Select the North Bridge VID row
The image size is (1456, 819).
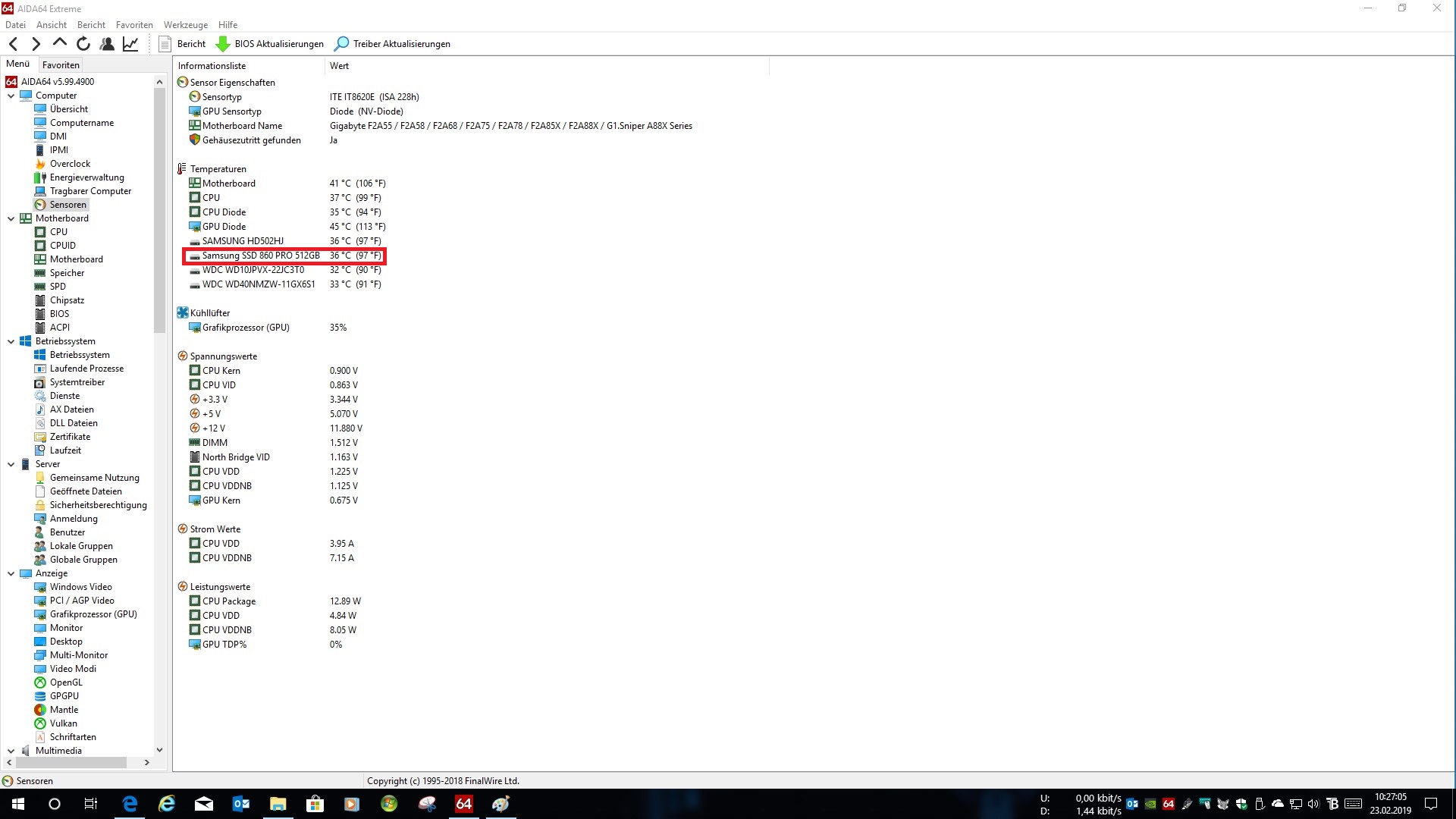point(273,457)
